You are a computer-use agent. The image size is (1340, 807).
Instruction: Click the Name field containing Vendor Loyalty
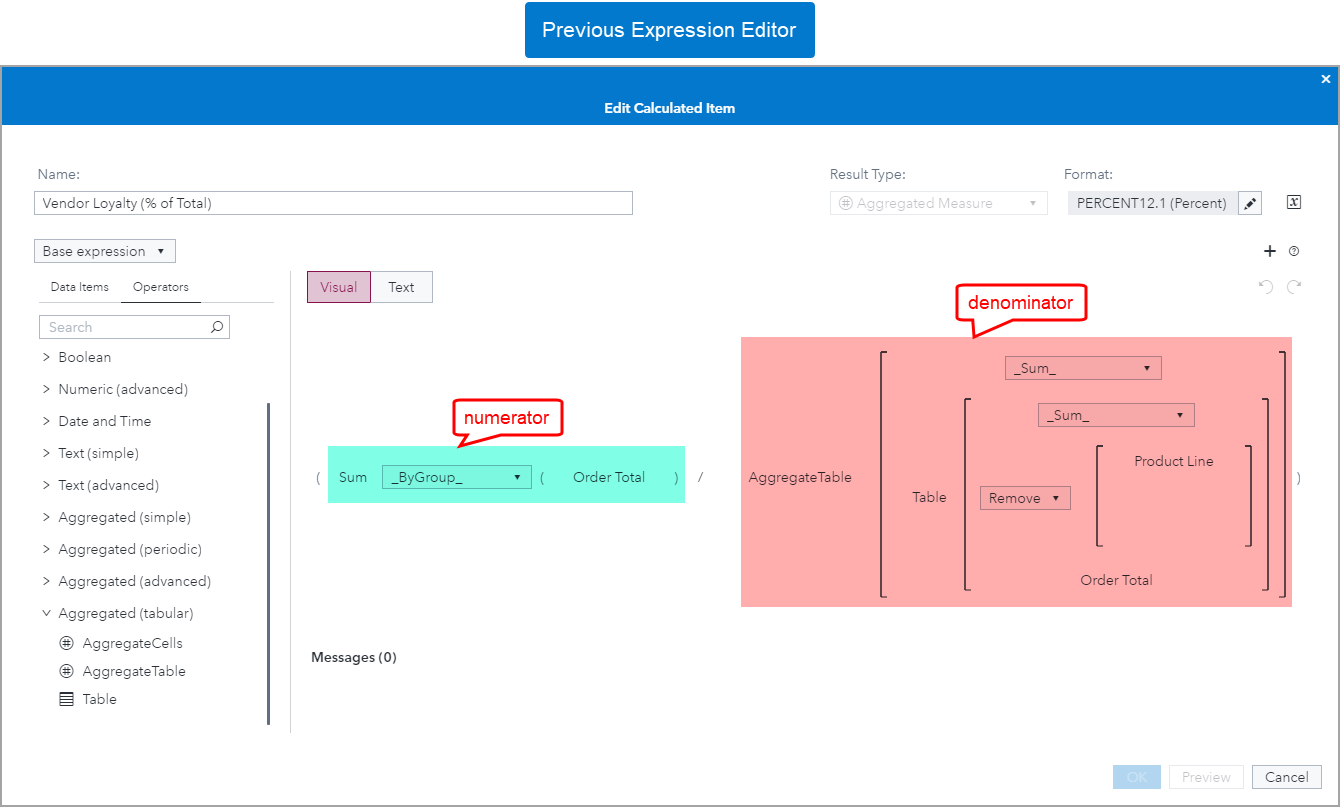333,202
